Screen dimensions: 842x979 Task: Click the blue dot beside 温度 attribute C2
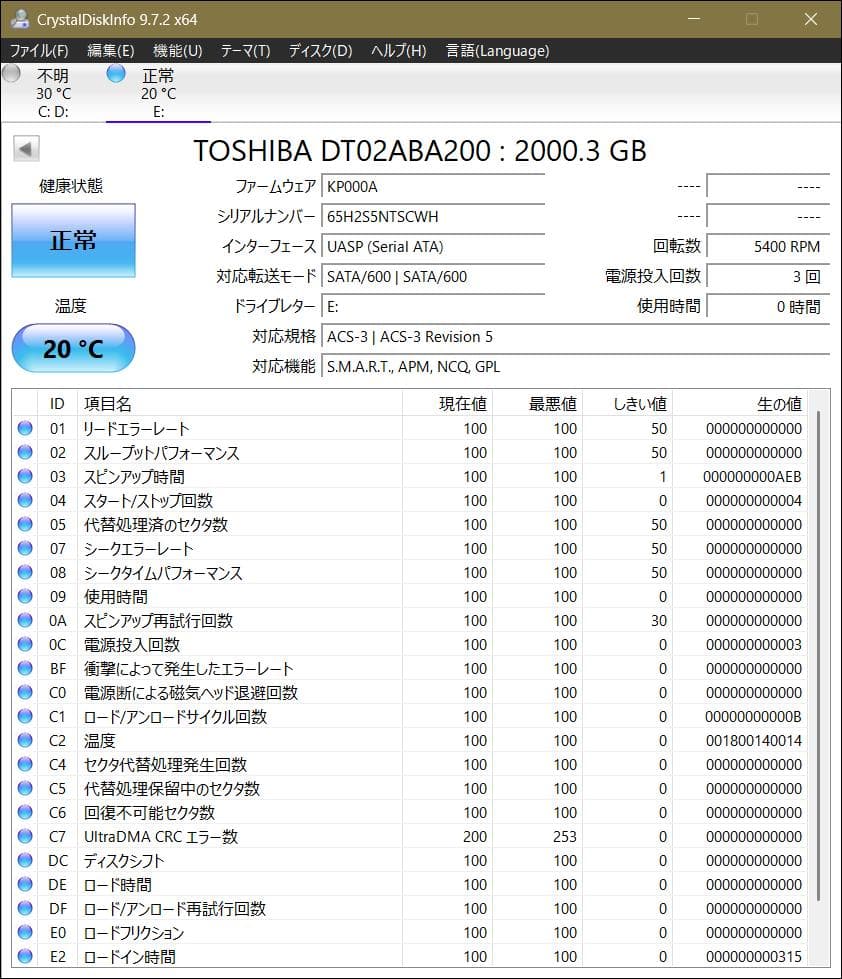point(26,740)
